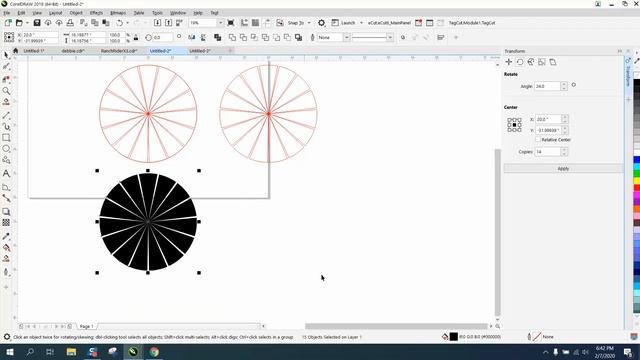Image resolution: width=640 pixels, height=360 pixels.
Task: Click the eCut.eCut6_MainPanel macro button
Action: [389, 23]
